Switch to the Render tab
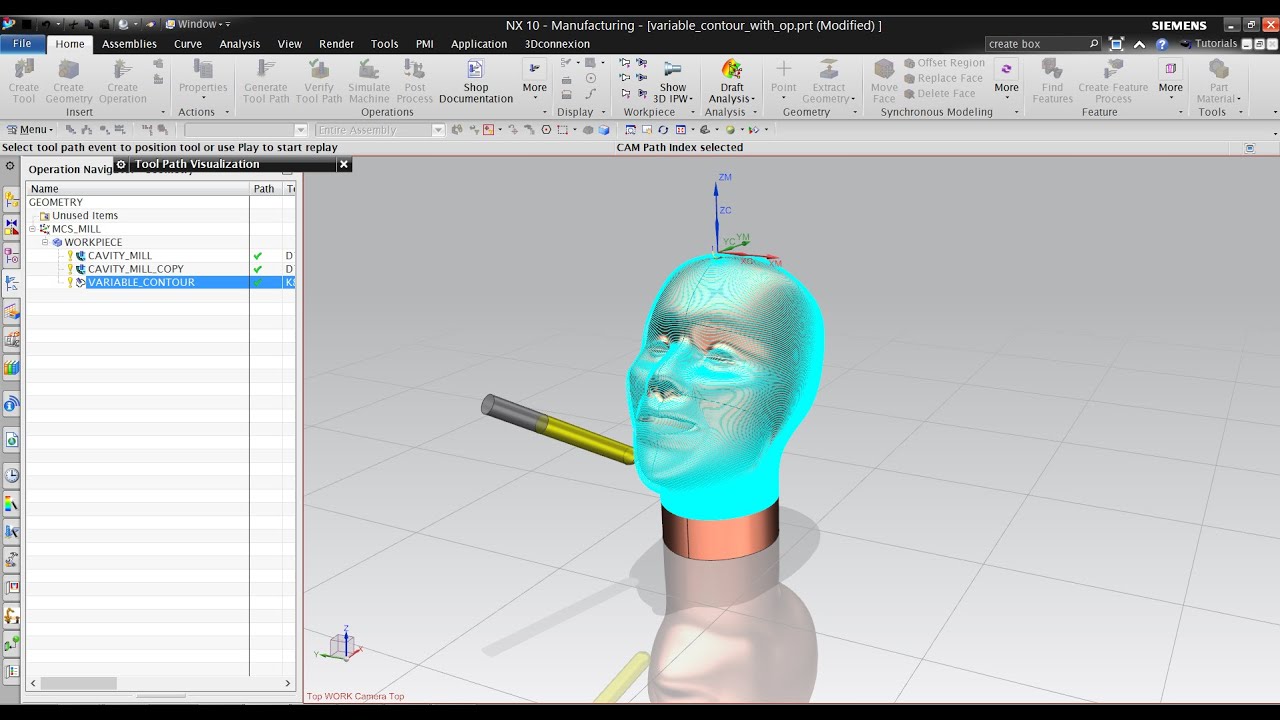 [x=336, y=44]
